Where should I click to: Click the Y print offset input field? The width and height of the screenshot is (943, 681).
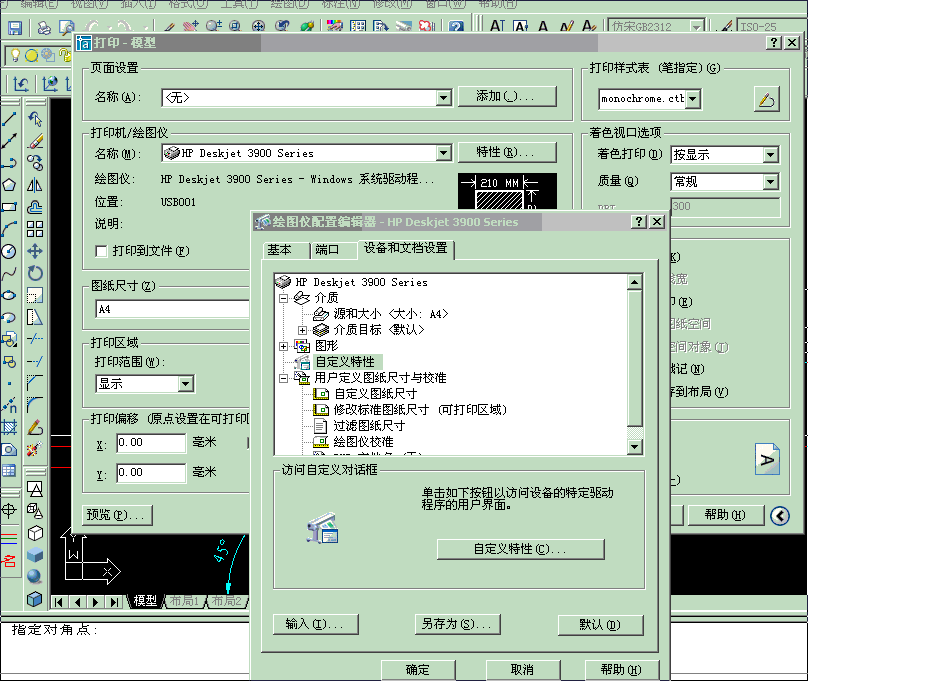(151, 473)
